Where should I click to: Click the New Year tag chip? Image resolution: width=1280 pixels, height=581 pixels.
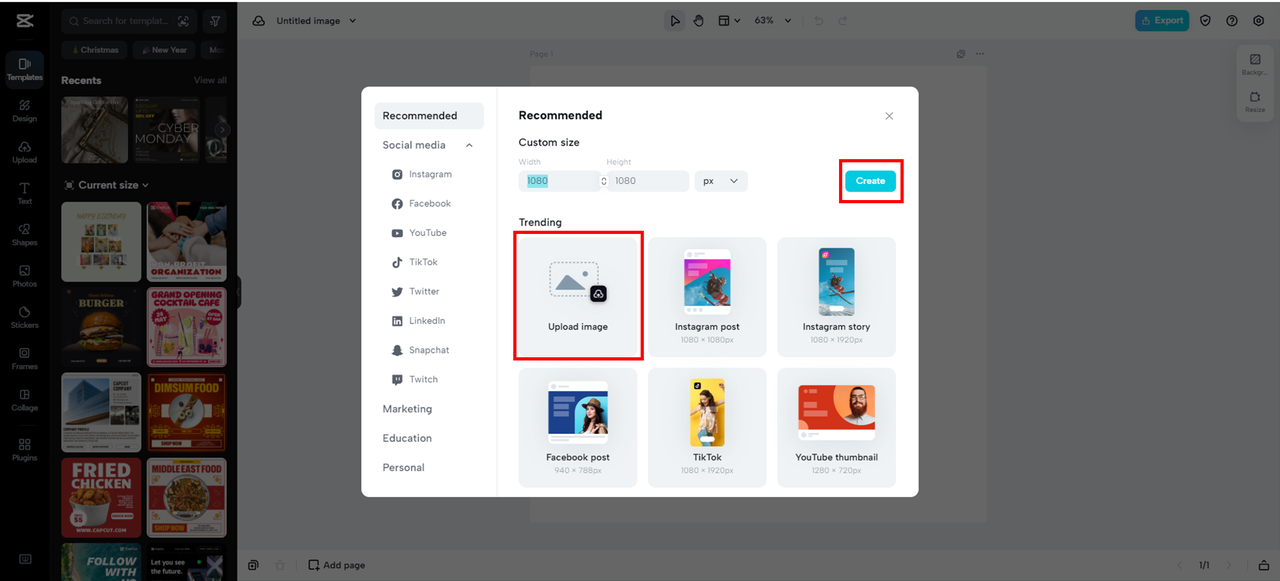coord(164,50)
